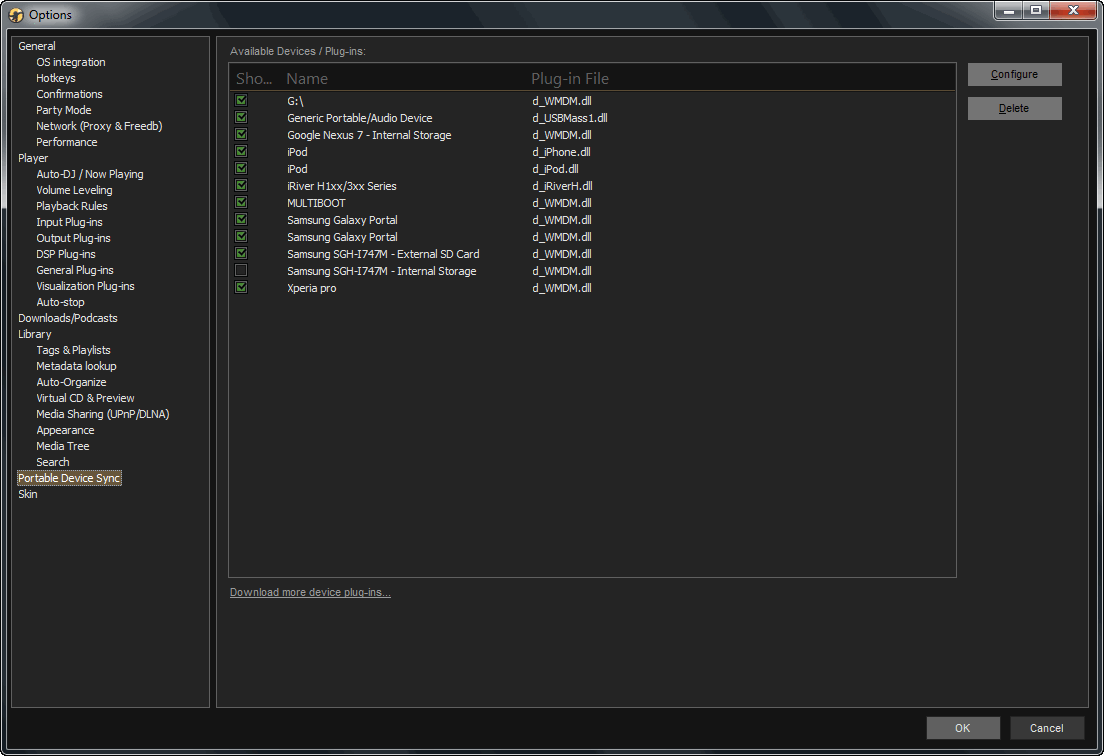The height and width of the screenshot is (756, 1104).
Task: Open Downloads/Podcasts options
Action: (68, 318)
